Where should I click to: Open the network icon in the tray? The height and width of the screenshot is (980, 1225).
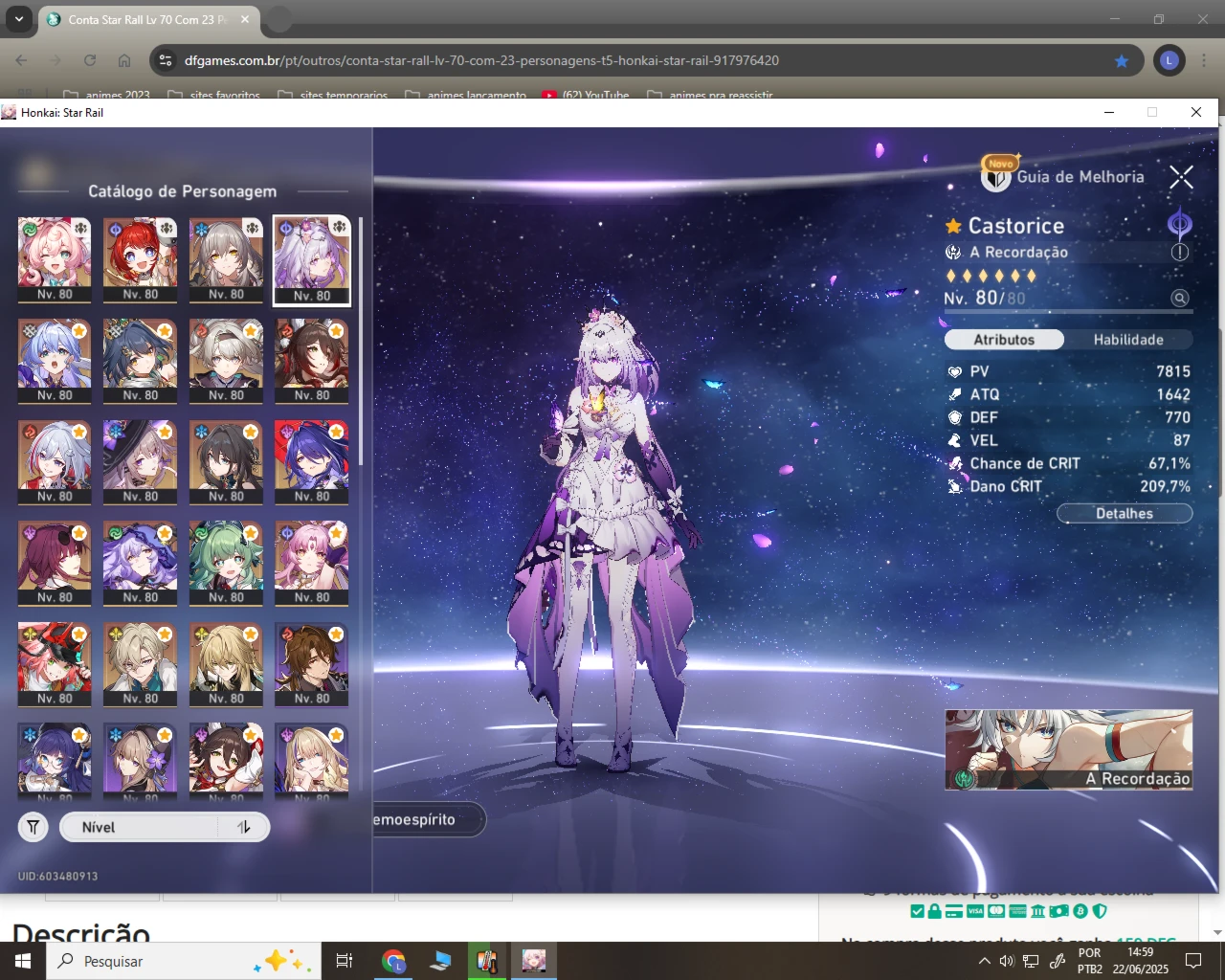point(1031,961)
